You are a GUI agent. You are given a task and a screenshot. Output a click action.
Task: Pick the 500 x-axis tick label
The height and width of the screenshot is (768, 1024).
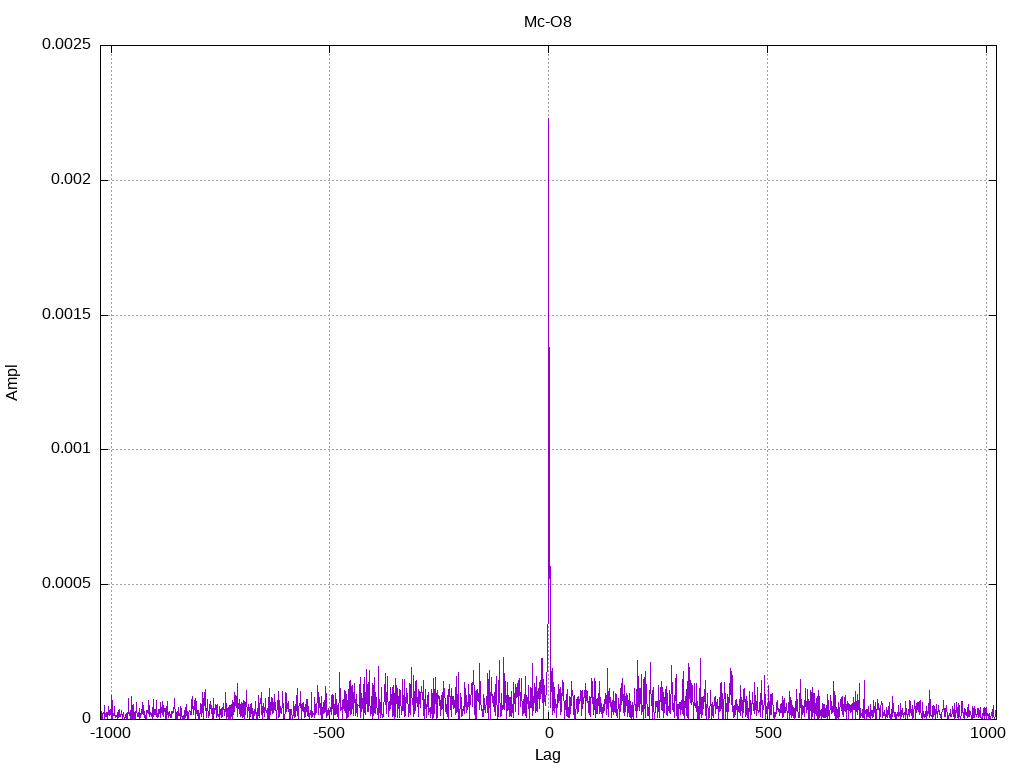[767, 734]
